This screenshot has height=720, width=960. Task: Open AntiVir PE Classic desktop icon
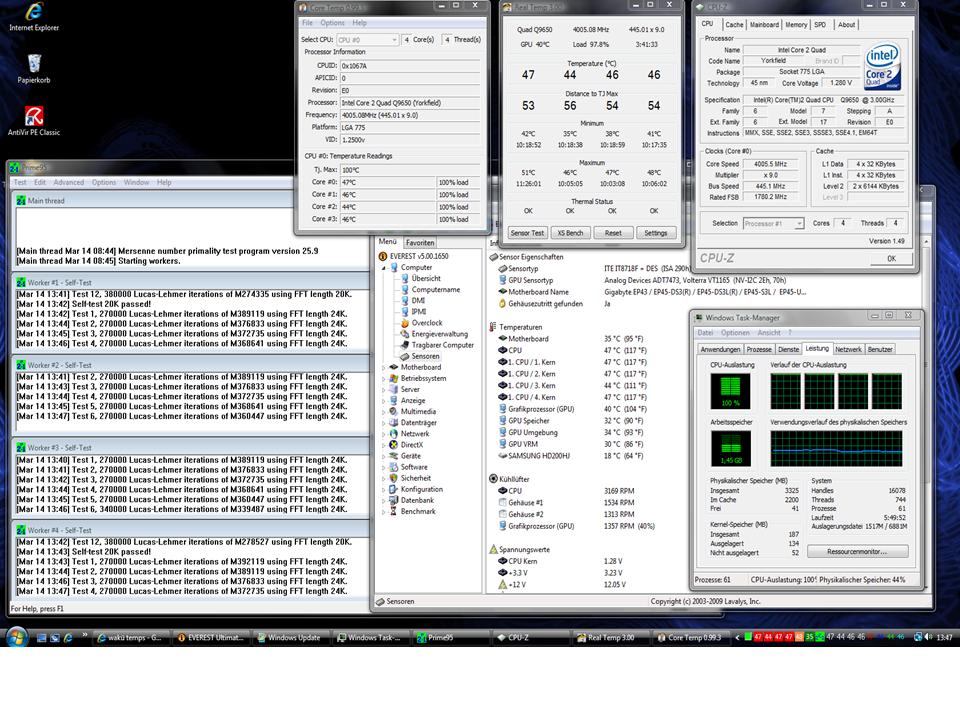click(34, 121)
